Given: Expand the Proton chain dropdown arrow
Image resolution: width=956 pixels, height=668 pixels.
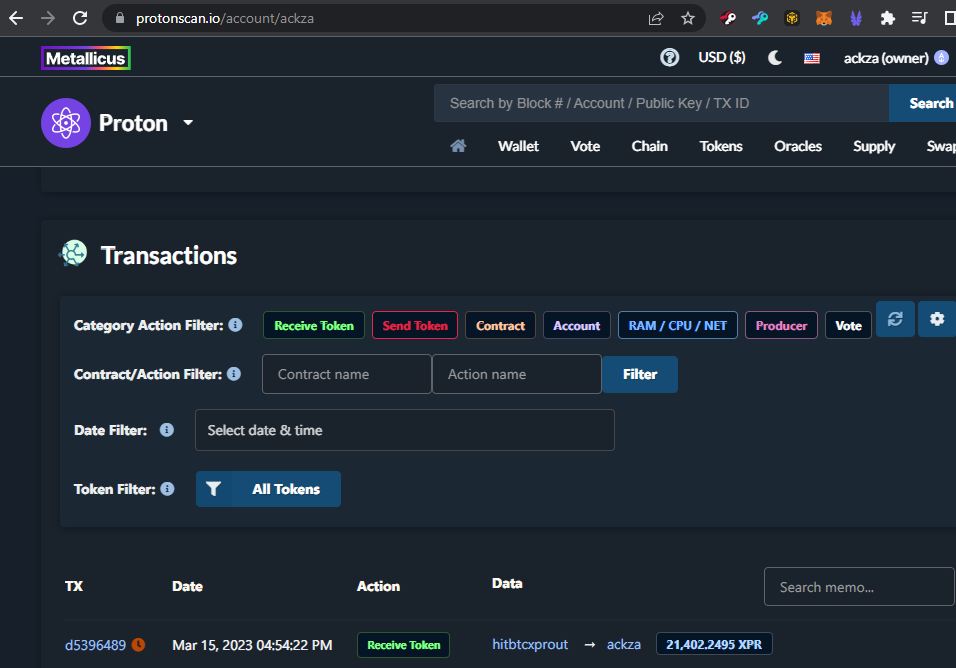Looking at the screenshot, I should point(188,123).
